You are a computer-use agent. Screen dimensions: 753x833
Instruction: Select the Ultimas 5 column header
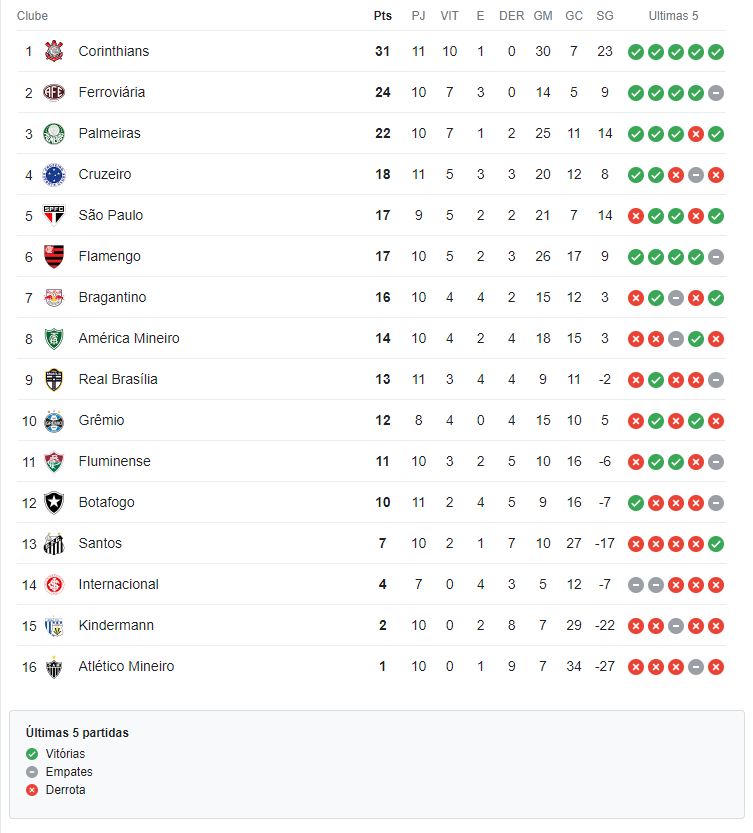pos(673,16)
